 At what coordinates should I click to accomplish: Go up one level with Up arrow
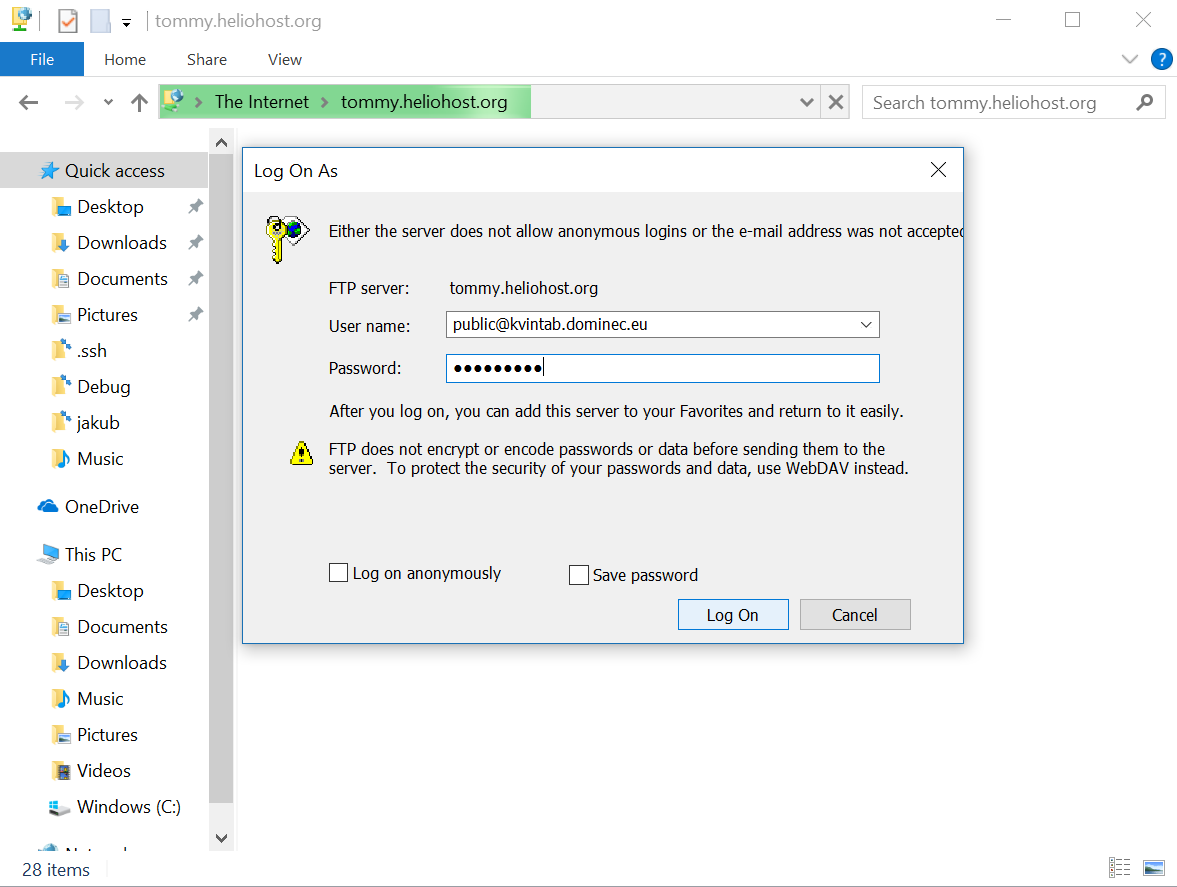(x=139, y=102)
